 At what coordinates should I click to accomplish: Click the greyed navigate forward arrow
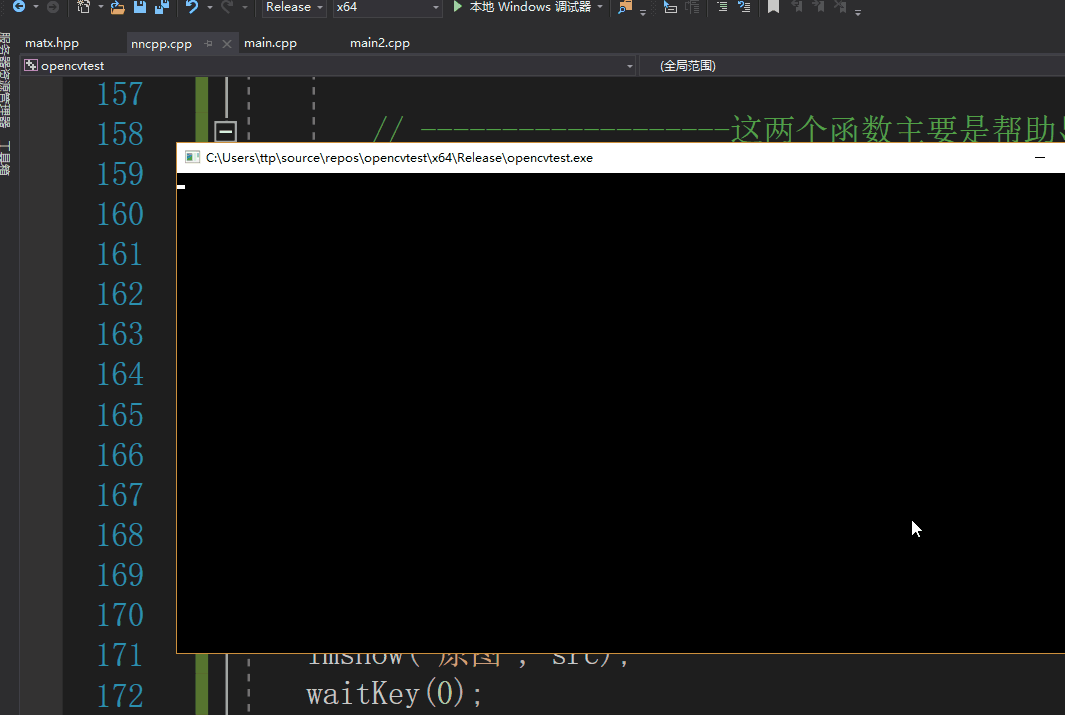coord(53,7)
